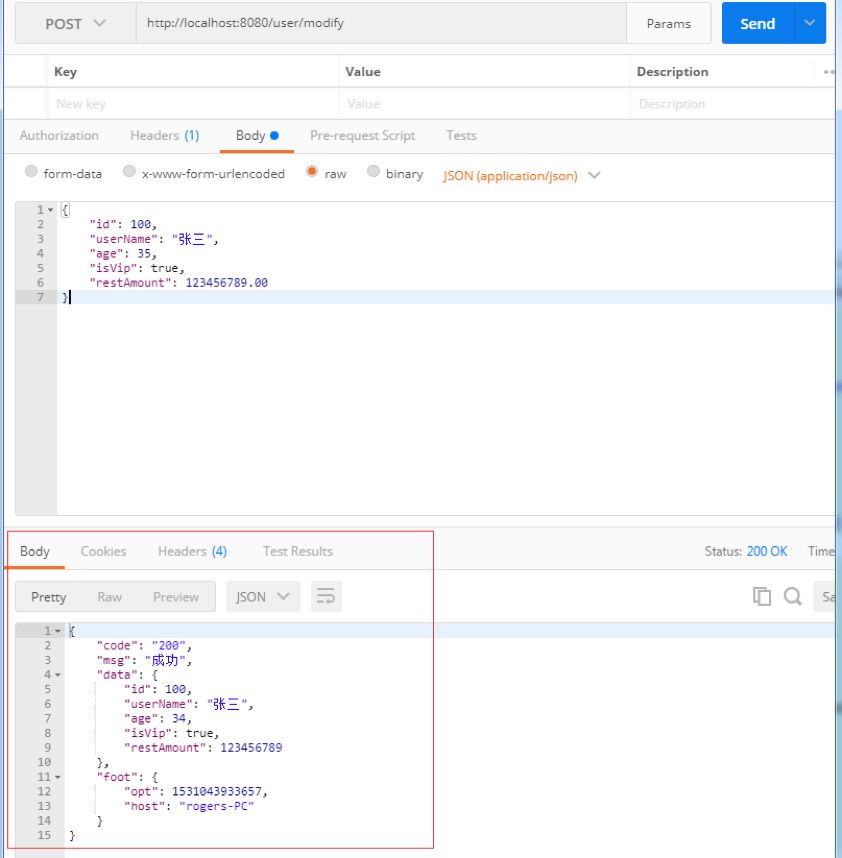842x858 pixels.
Task: Open the Send options dropdown arrow
Action: tap(810, 24)
